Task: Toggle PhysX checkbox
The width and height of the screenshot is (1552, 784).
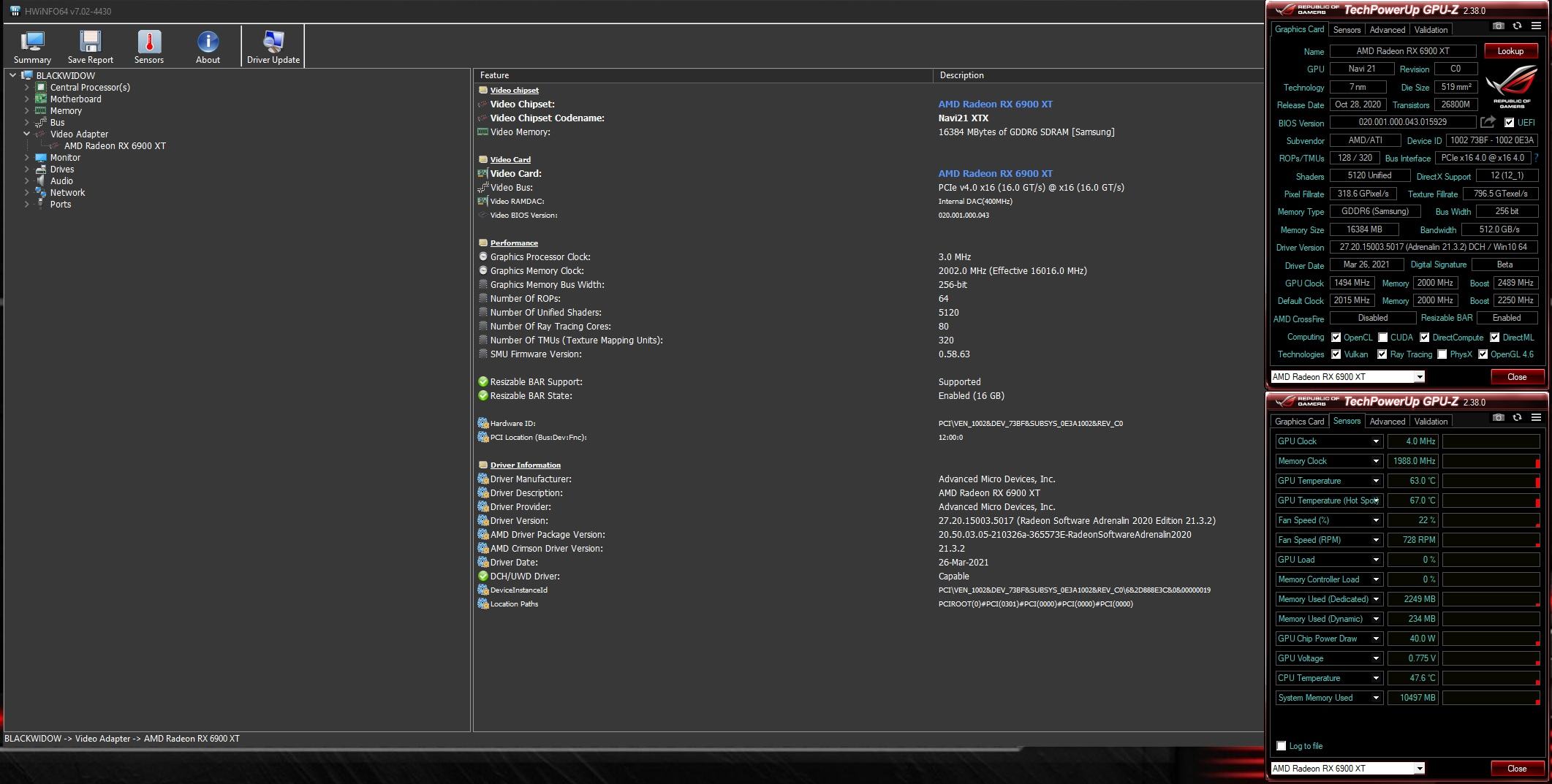Action: [x=1442, y=354]
